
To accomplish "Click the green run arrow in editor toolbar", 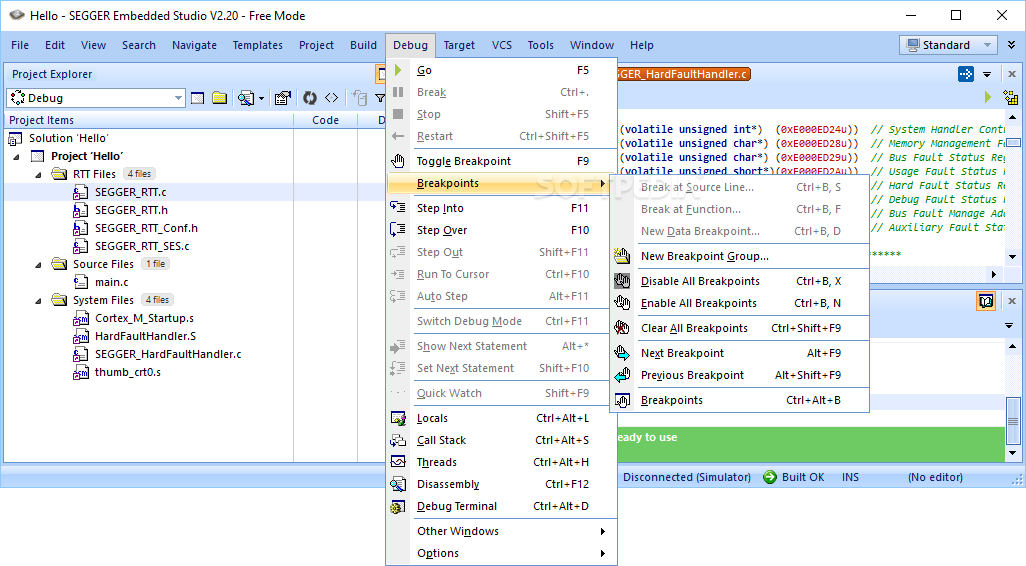I will point(987,98).
